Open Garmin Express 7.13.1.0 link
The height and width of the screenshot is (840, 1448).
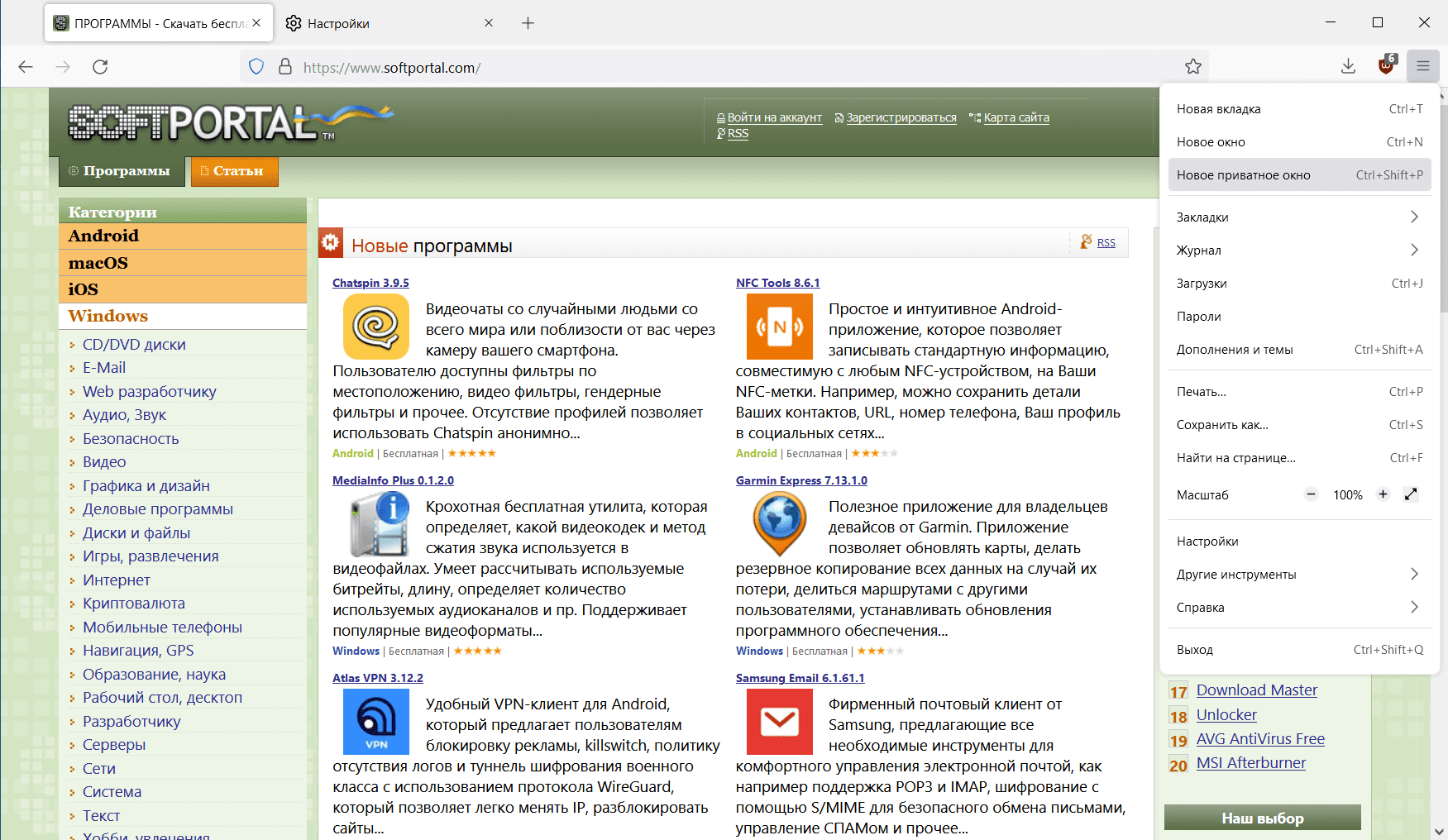(801, 480)
